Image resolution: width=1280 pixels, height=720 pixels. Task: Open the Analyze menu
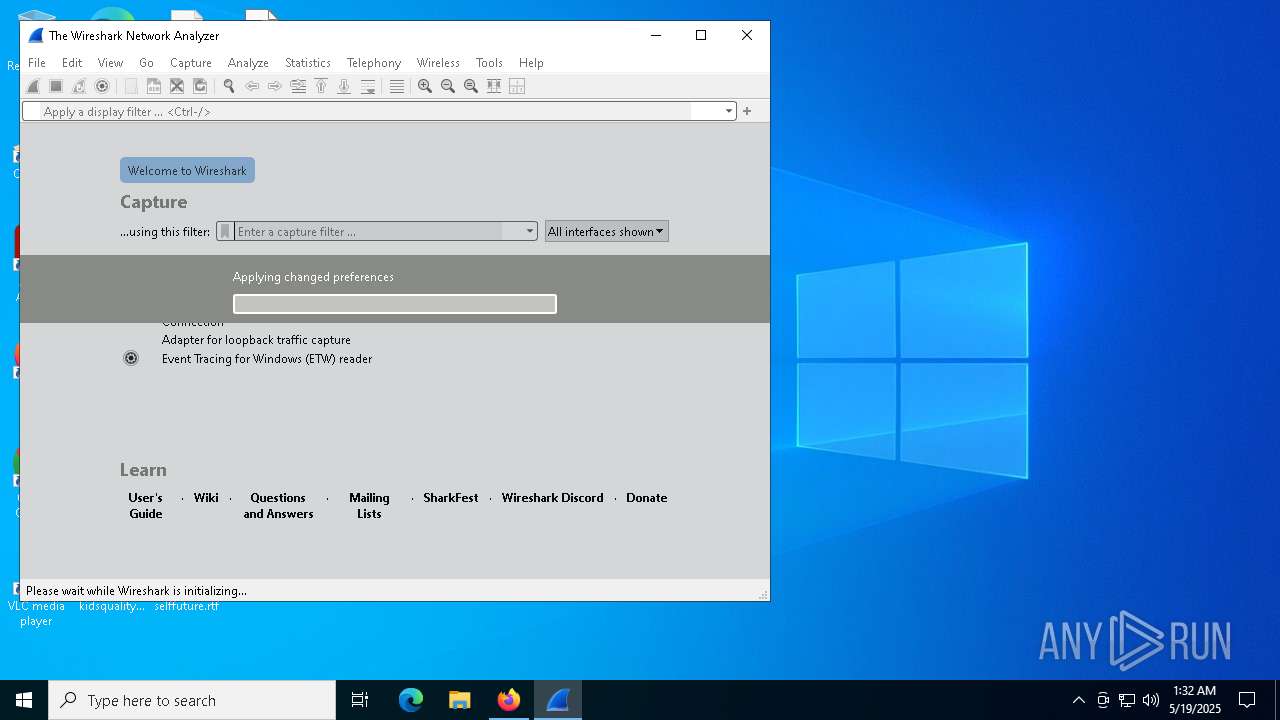point(248,62)
